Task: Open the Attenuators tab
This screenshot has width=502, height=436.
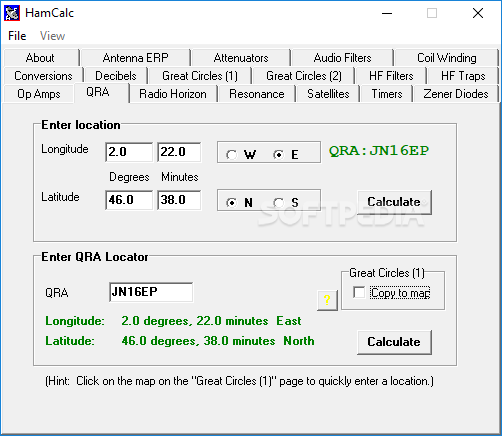Action: point(241,58)
